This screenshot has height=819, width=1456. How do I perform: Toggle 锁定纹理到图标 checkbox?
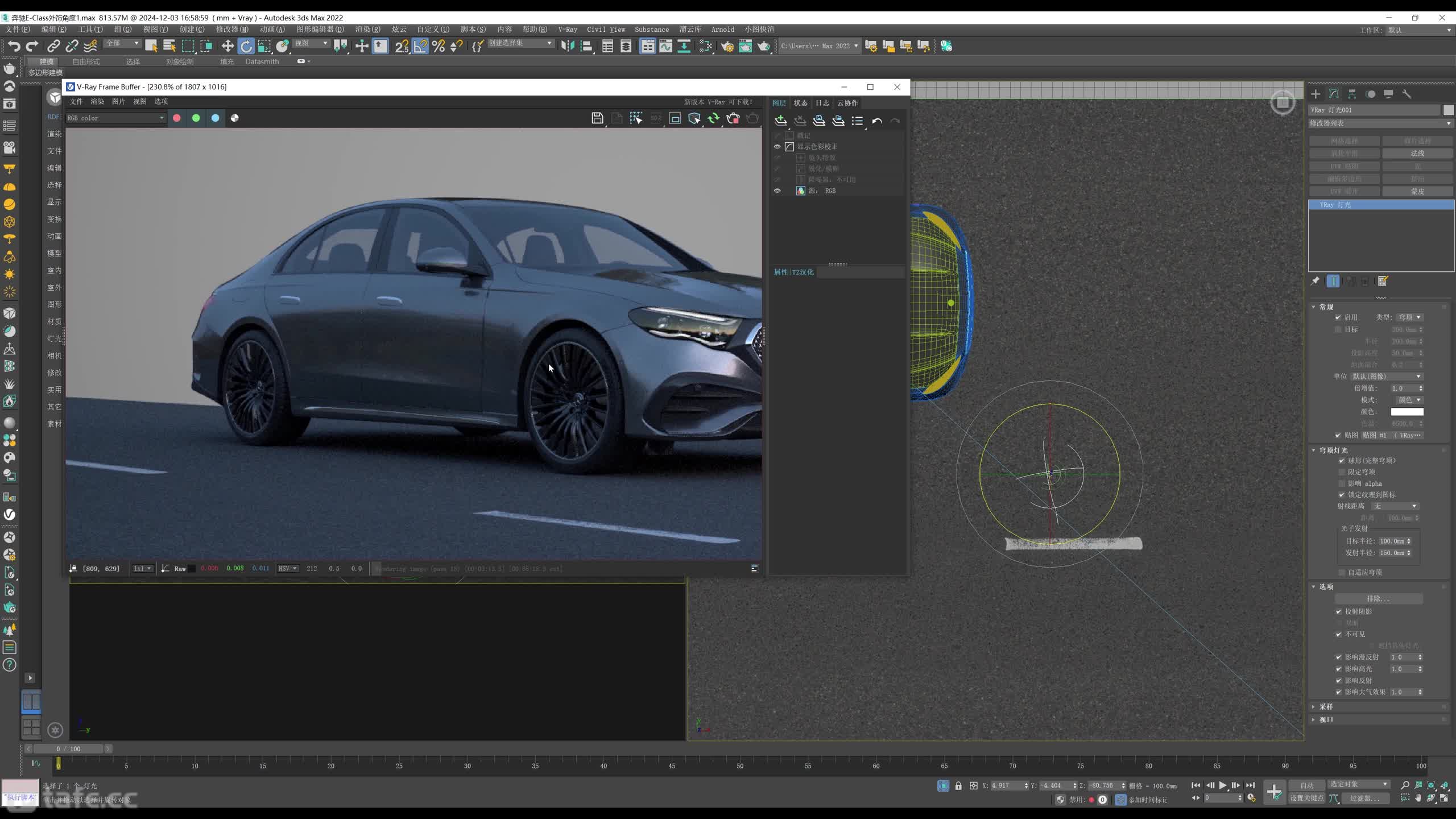click(x=1342, y=495)
